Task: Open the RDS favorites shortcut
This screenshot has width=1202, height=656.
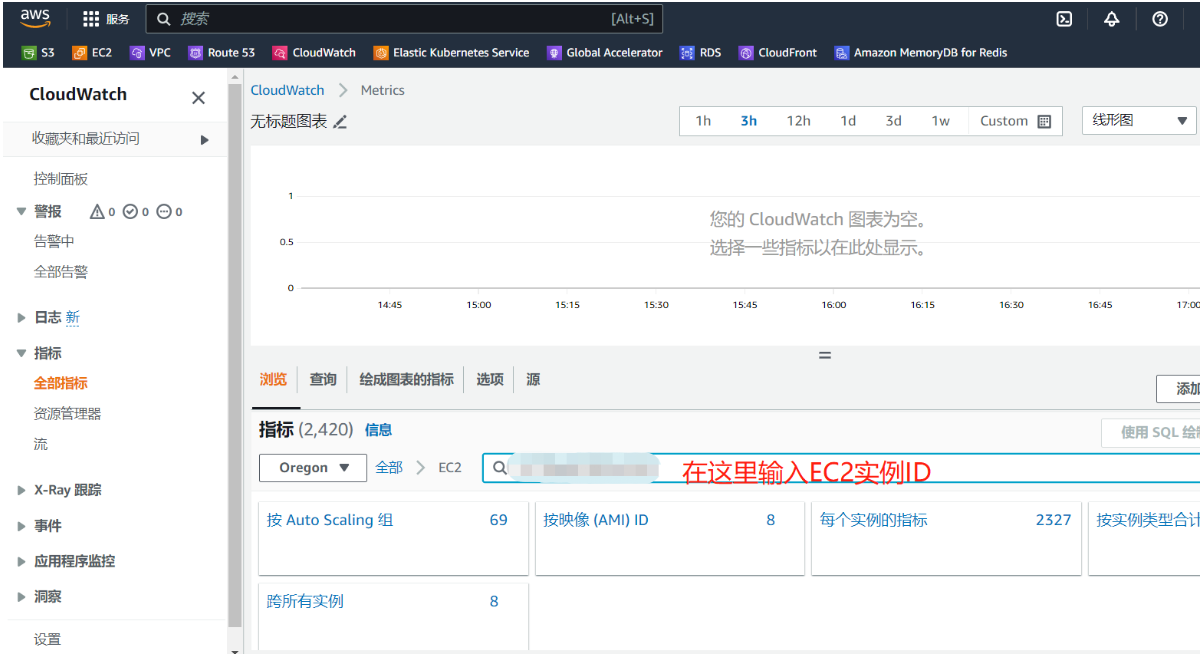Action: coord(701,53)
